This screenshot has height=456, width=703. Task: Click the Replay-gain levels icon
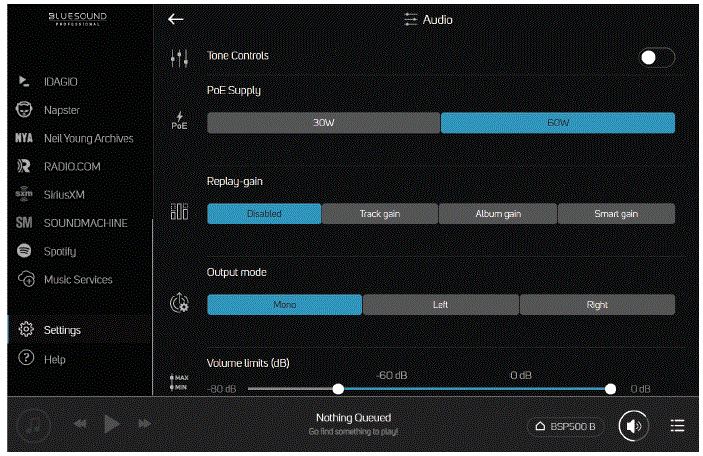[x=179, y=211]
